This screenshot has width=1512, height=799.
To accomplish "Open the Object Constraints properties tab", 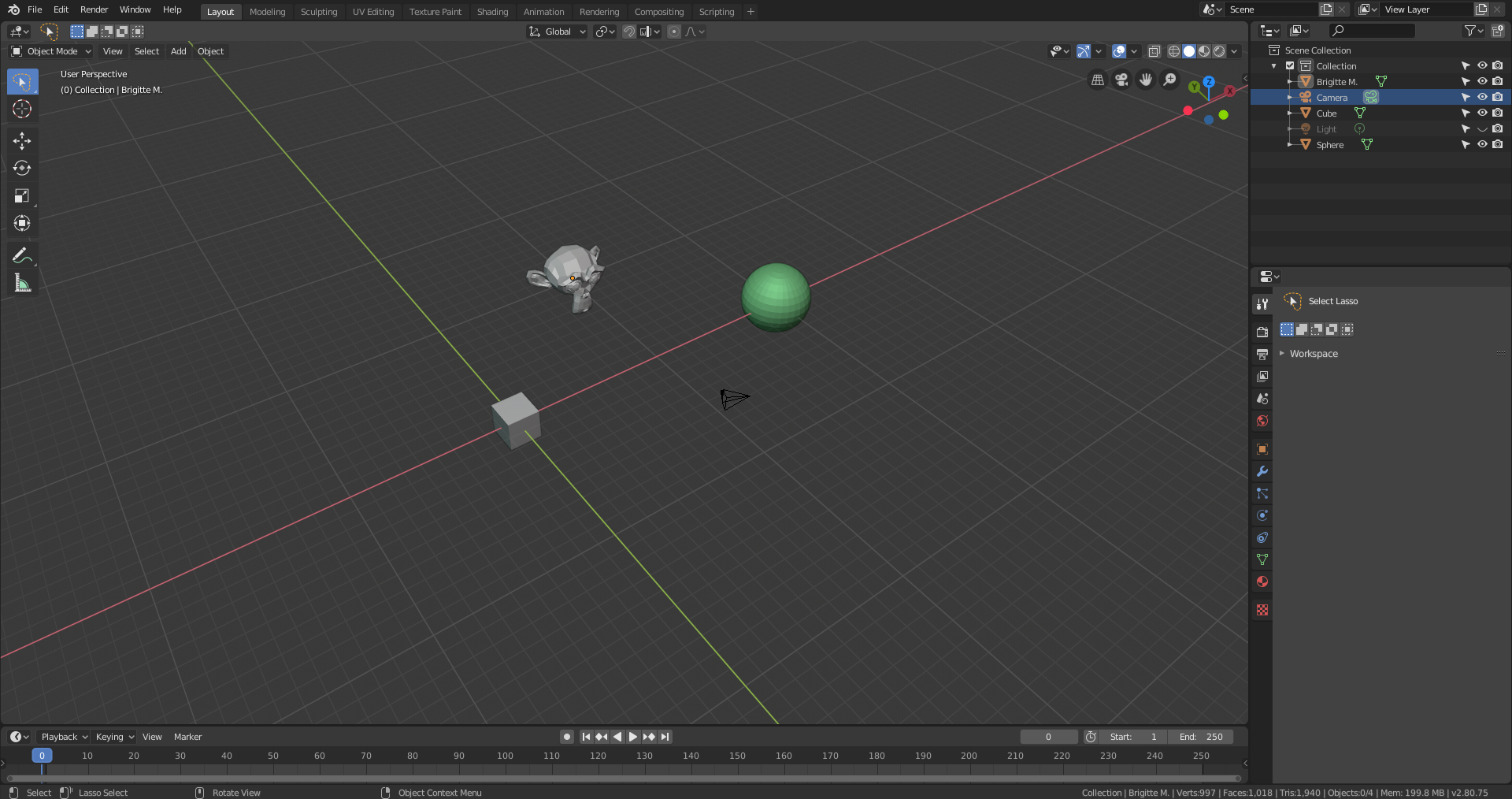I will point(1262,537).
